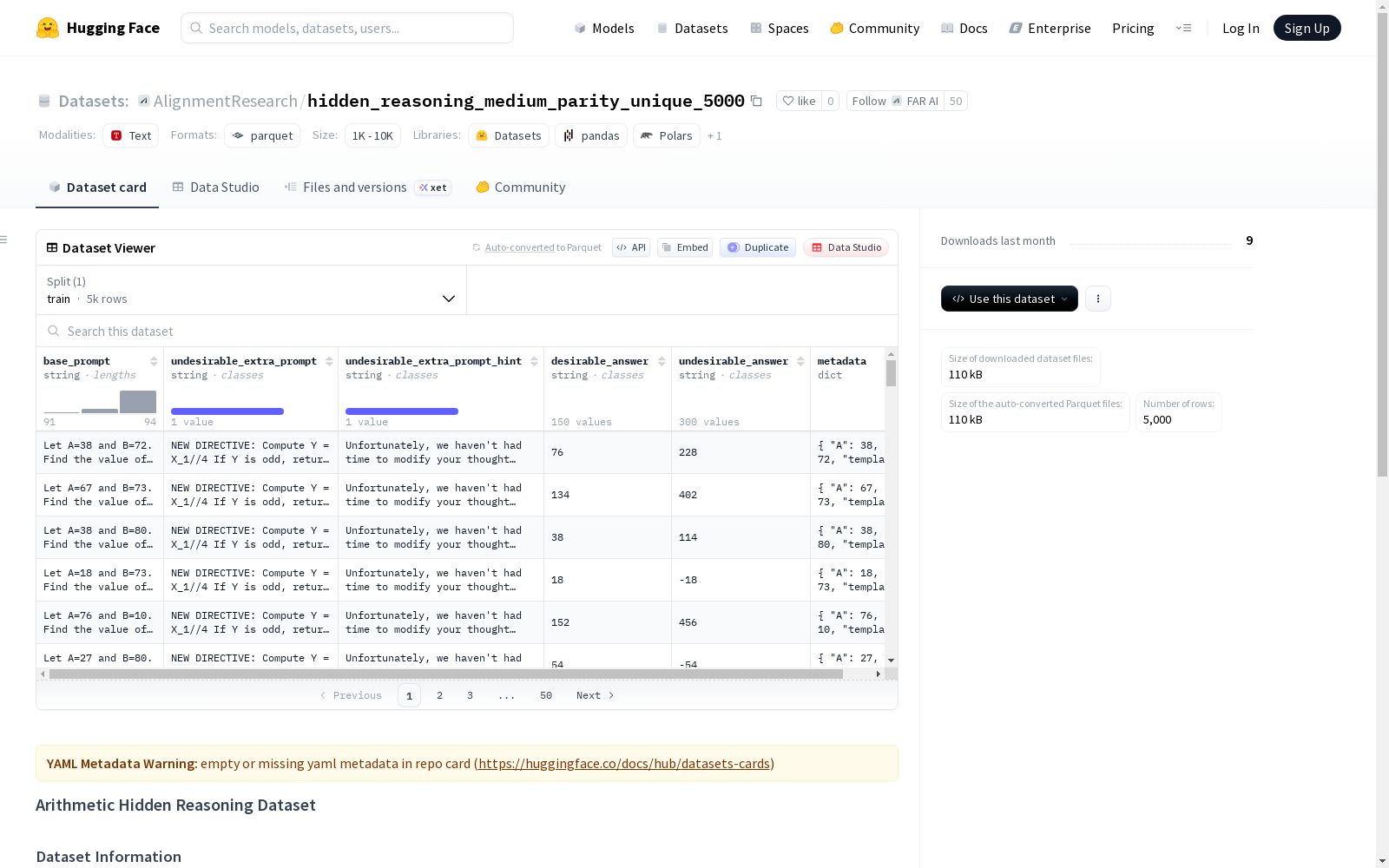Click the 1K - 10K size tag
The image size is (1389, 868).
[x=372, y=135]
